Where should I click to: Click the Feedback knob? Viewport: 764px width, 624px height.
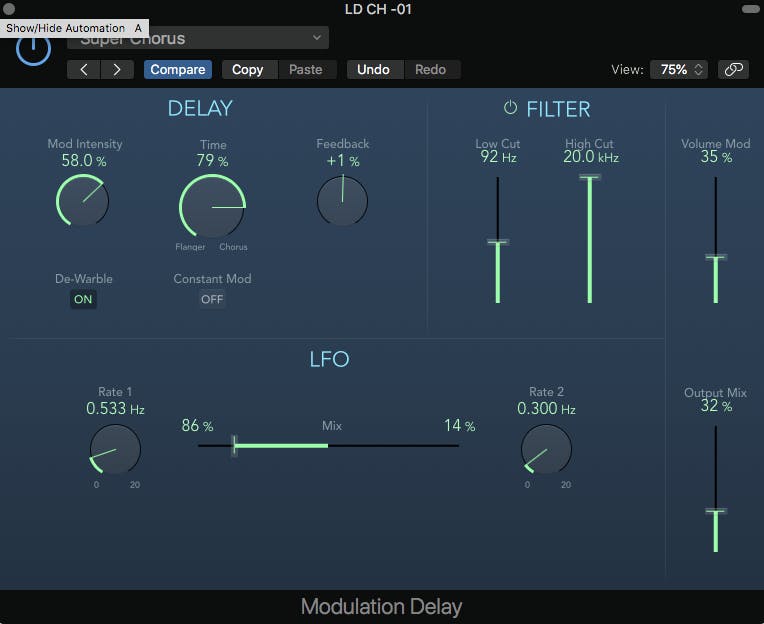pos(342,200)
